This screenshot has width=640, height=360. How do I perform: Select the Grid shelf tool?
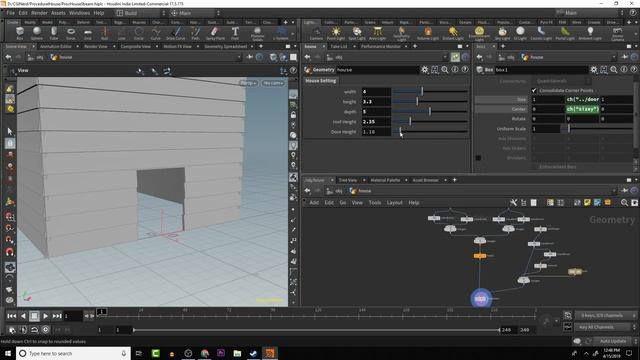[88, 33]
